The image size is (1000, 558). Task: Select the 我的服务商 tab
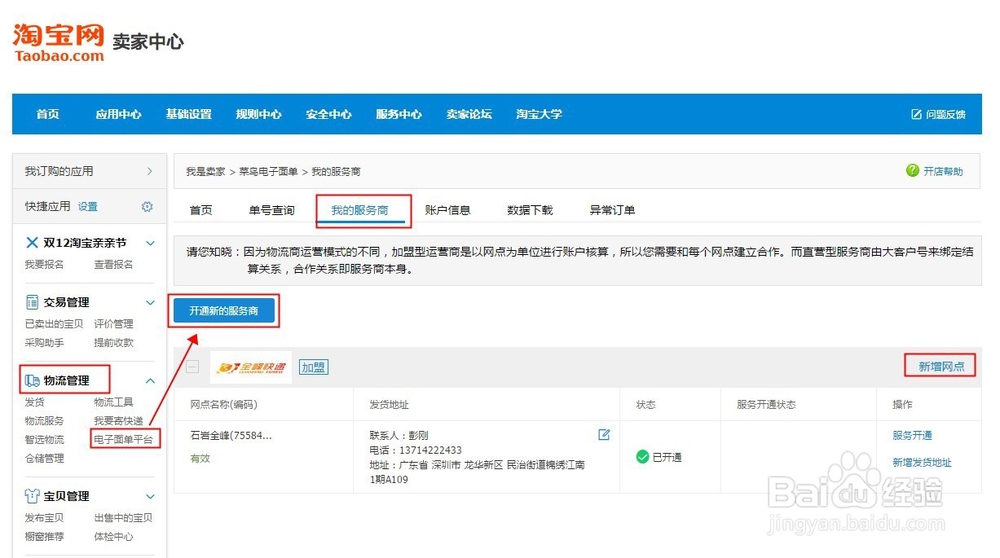click(360, 210)
